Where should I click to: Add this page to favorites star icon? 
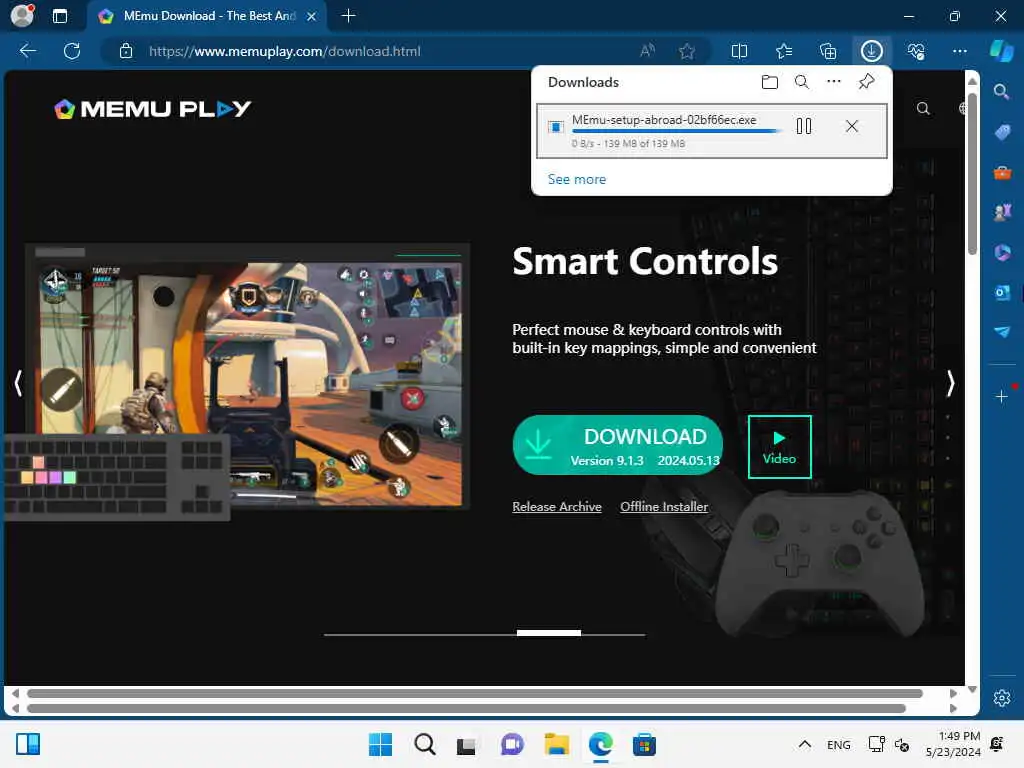[x=686, y=51]
